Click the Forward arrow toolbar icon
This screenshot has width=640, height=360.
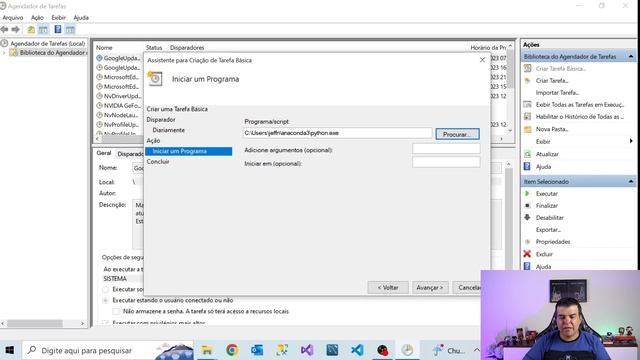16,29
